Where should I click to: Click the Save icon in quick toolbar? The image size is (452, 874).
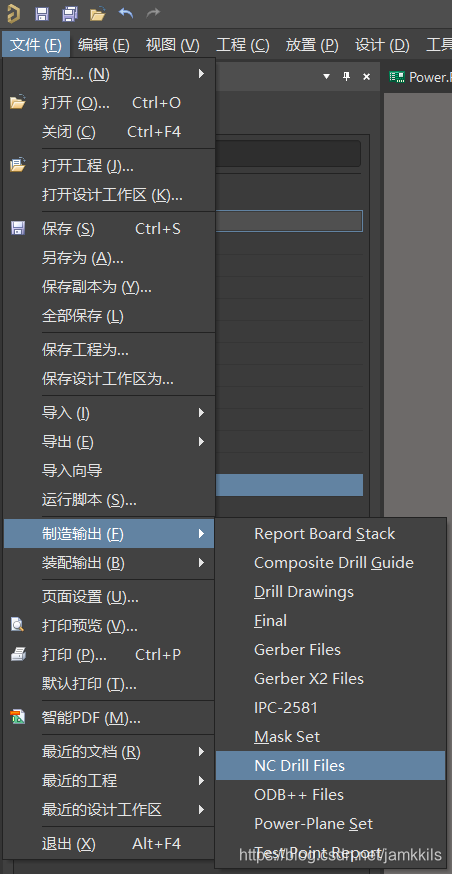[42, 13]
